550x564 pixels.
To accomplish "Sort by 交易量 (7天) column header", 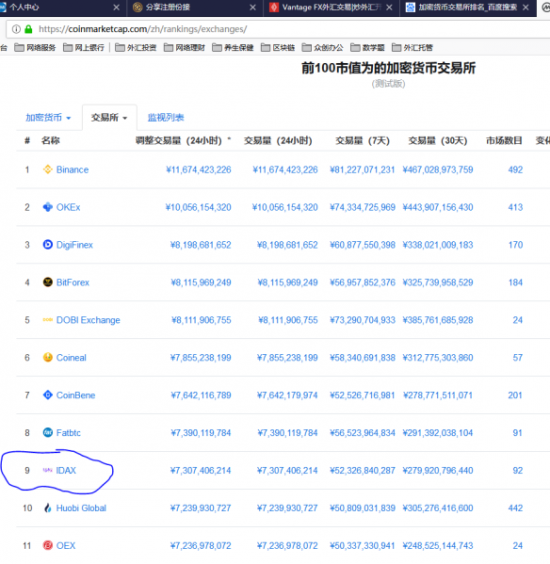I will pyautogui.click(x=363, y=140).
